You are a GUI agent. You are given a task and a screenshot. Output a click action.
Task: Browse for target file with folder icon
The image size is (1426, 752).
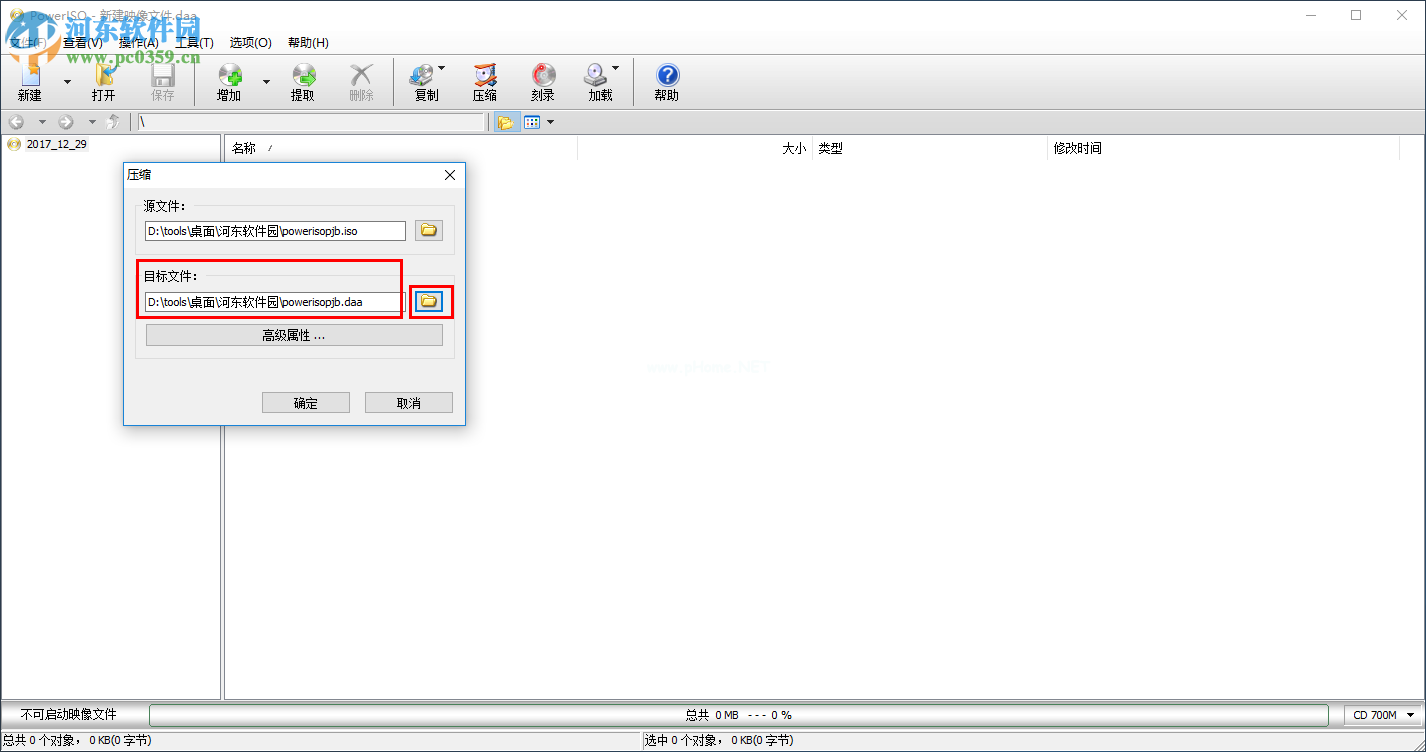429,301
